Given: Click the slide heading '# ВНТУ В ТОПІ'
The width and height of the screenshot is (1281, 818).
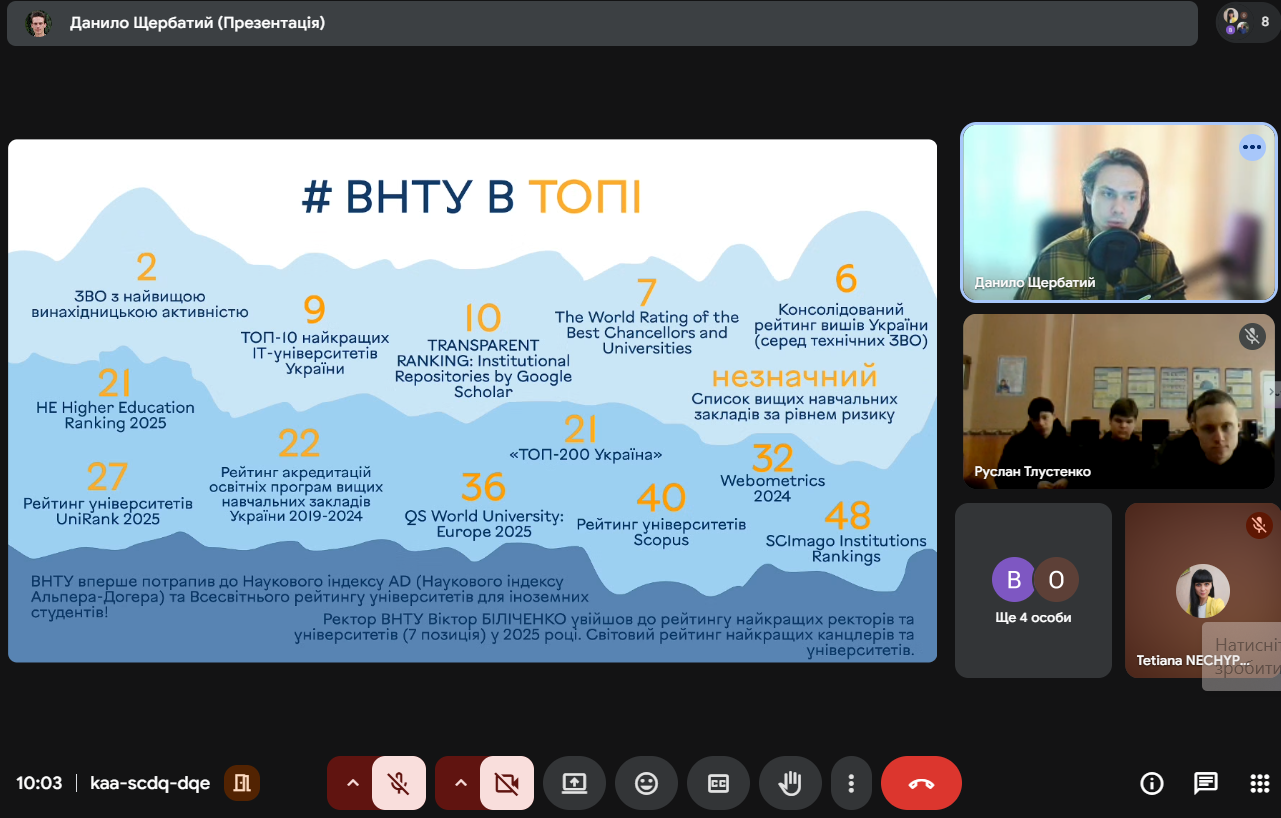Looking at the screenshot, I should coord(471,197).
